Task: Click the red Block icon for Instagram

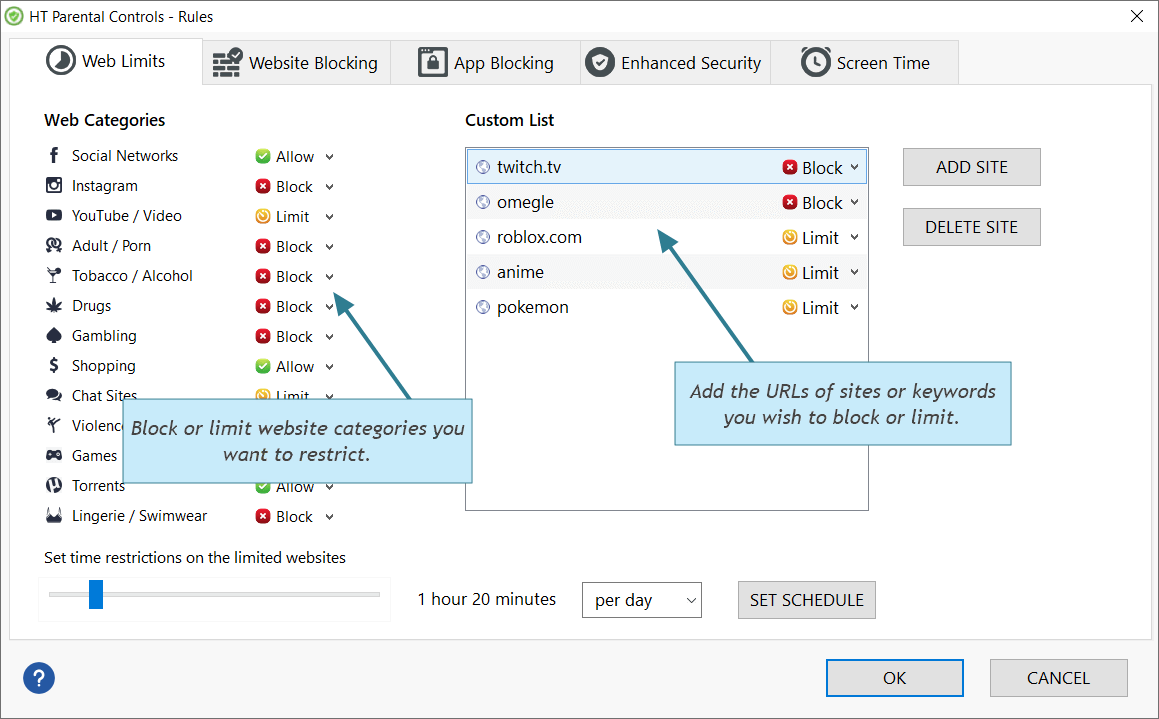Action: point(262,186)
